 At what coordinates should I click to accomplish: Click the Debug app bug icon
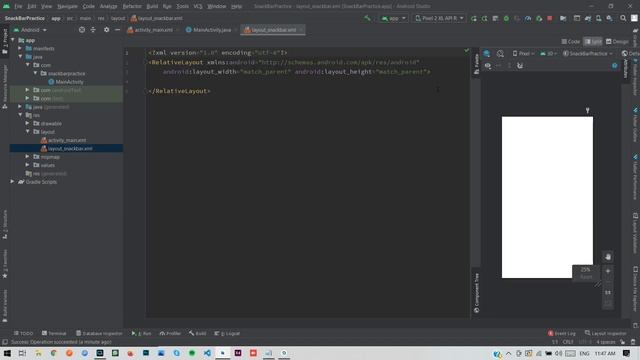506,18
